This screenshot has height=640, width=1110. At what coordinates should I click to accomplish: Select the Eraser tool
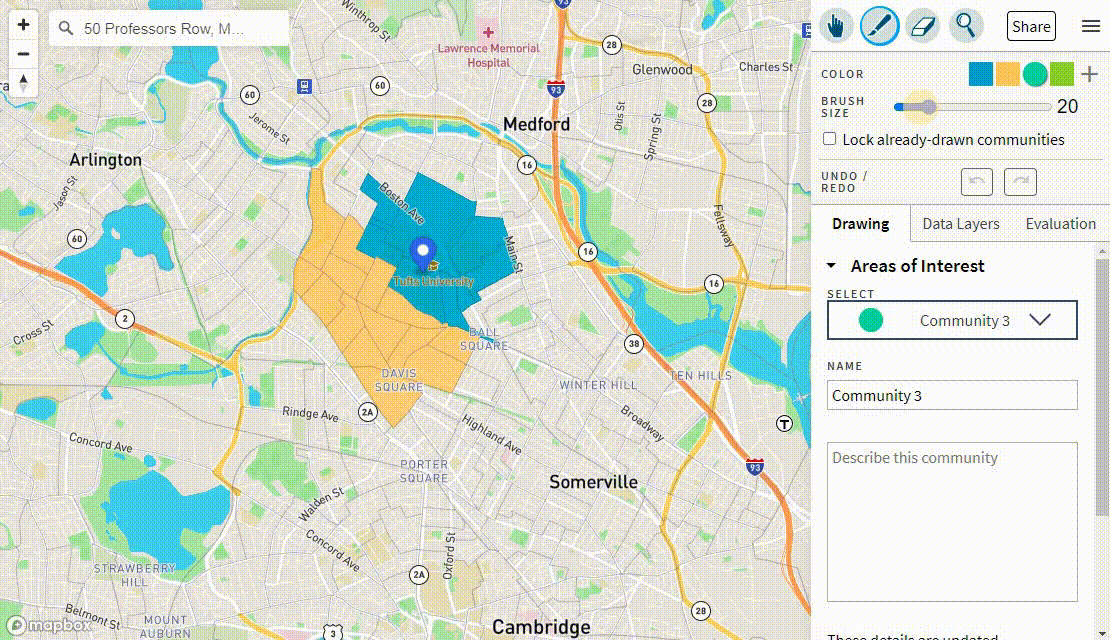point(922,26)
